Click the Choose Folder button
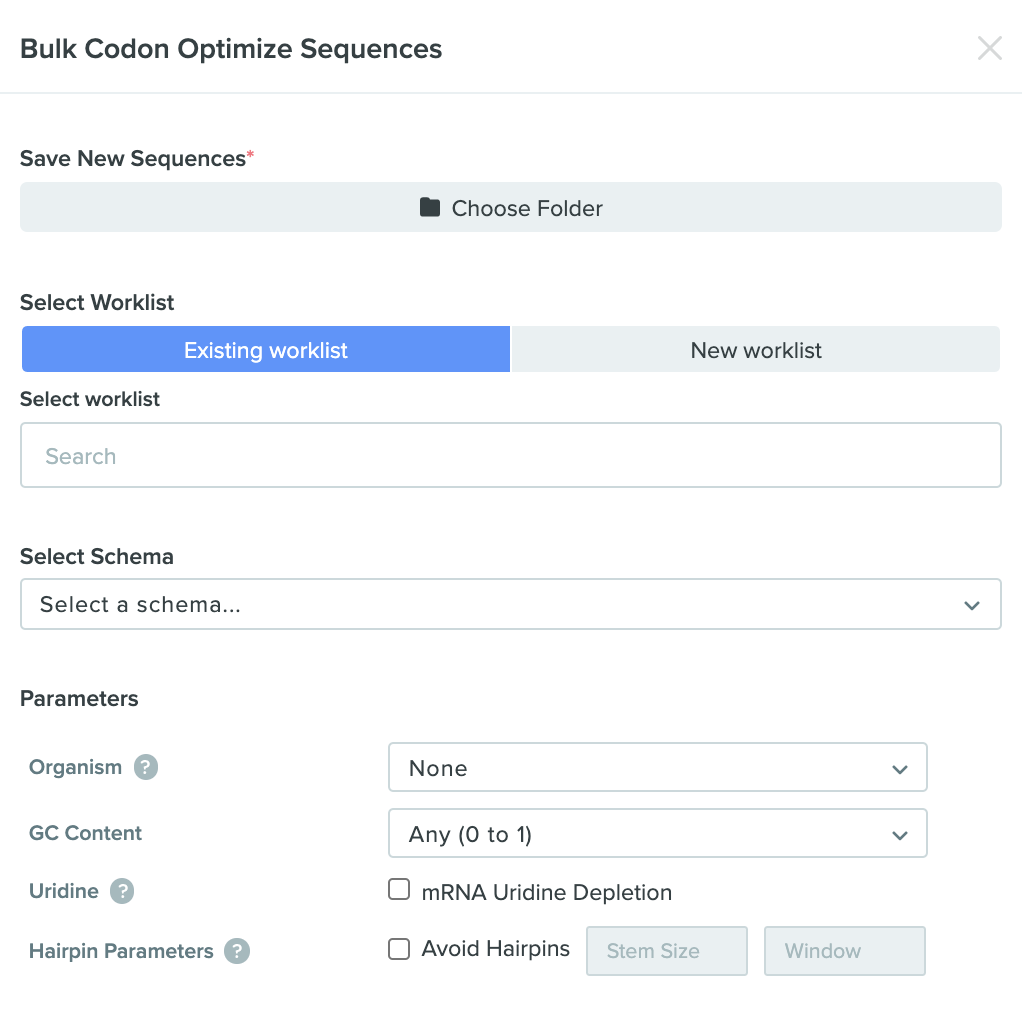 511,208
